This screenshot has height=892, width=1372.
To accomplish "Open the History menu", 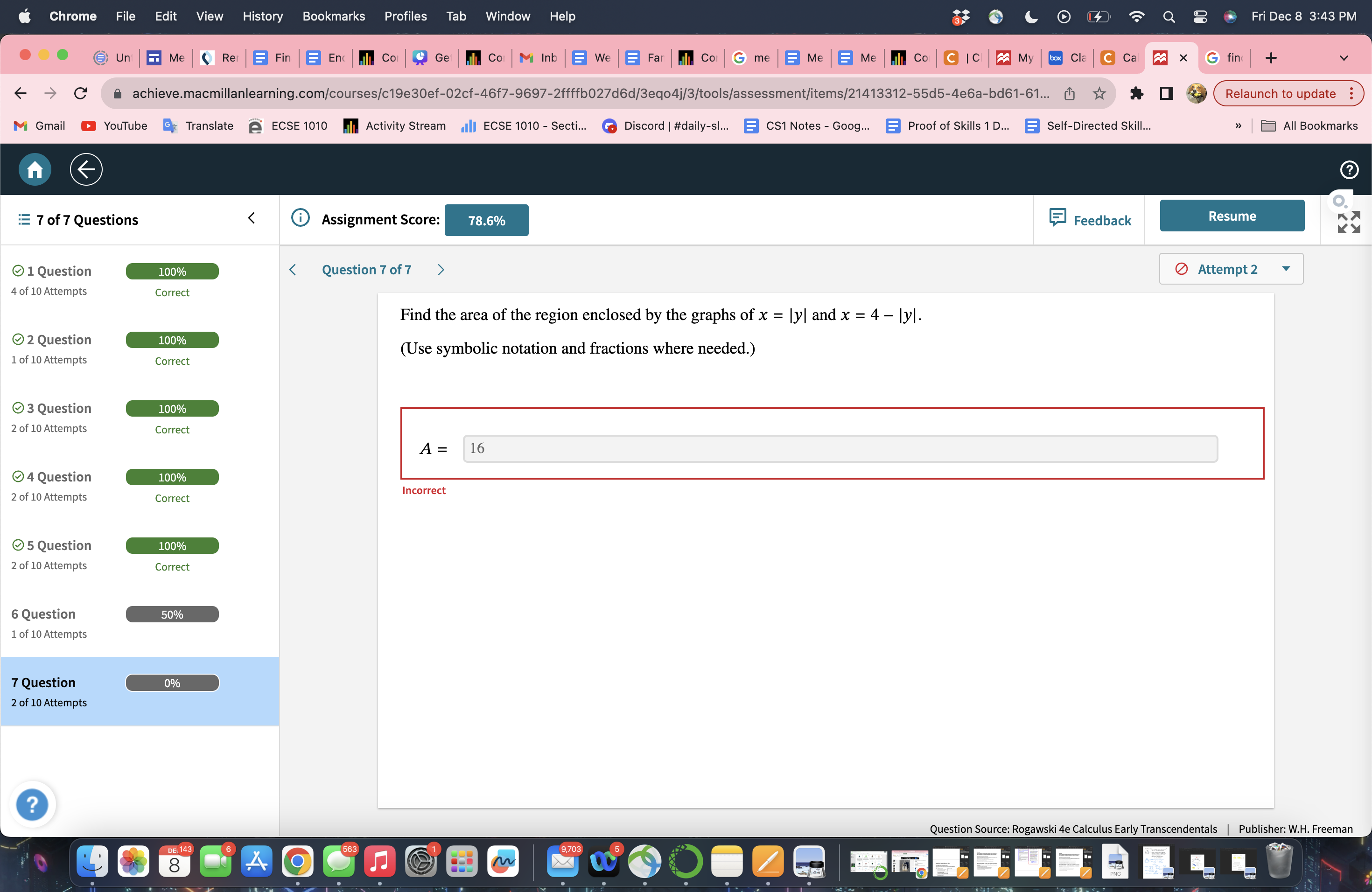I will 262,16.
